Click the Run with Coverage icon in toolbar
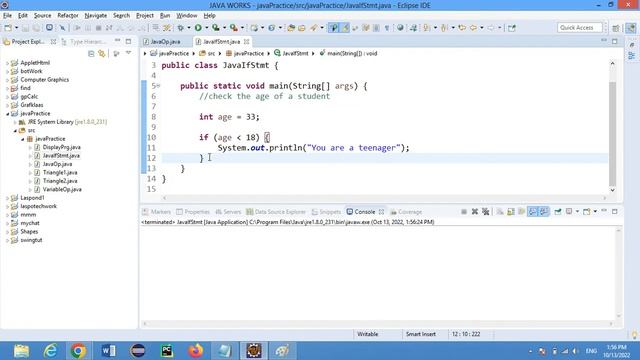 click(x=216, y=28)
